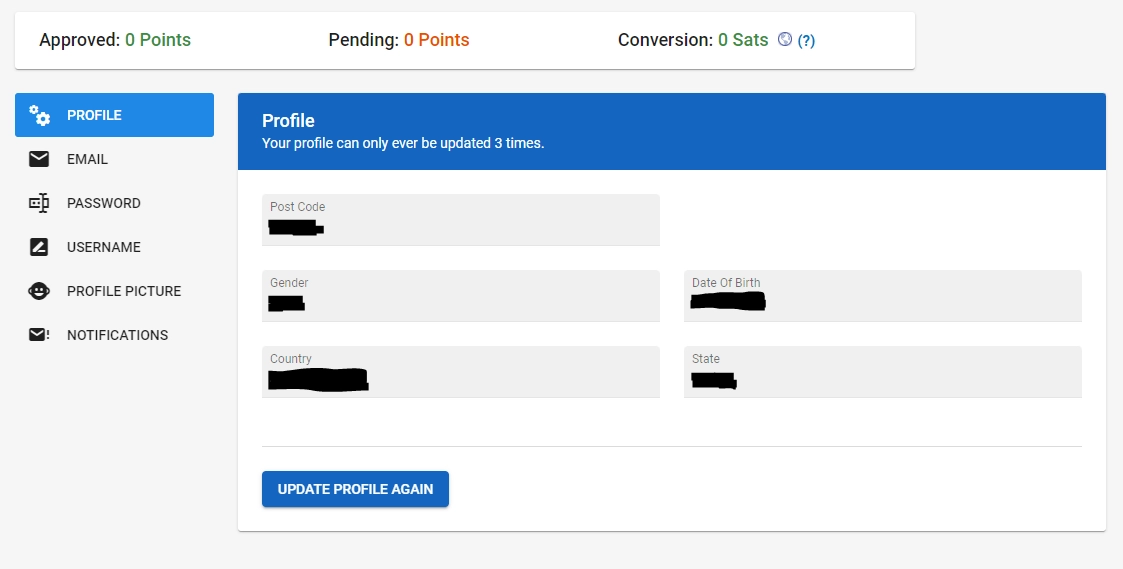Image resolution: width=1123 pixels, height=569 pixels.
Task: Open PROFILE PICTURE settings
Action: pyautogui.click(x=124, y=291)
